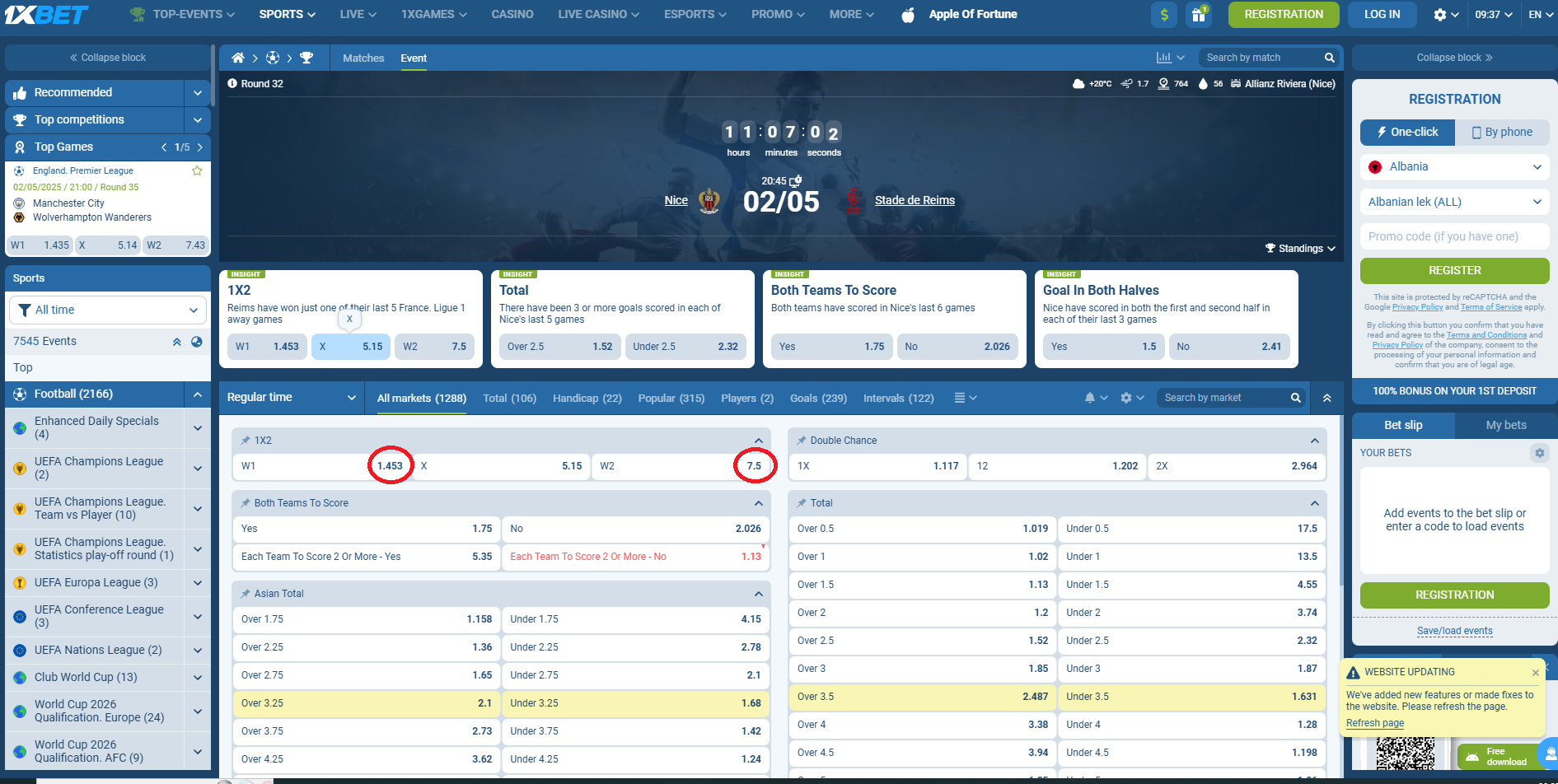Select W1 odds 1.453 in 1X2 market

tap(323, 466)
